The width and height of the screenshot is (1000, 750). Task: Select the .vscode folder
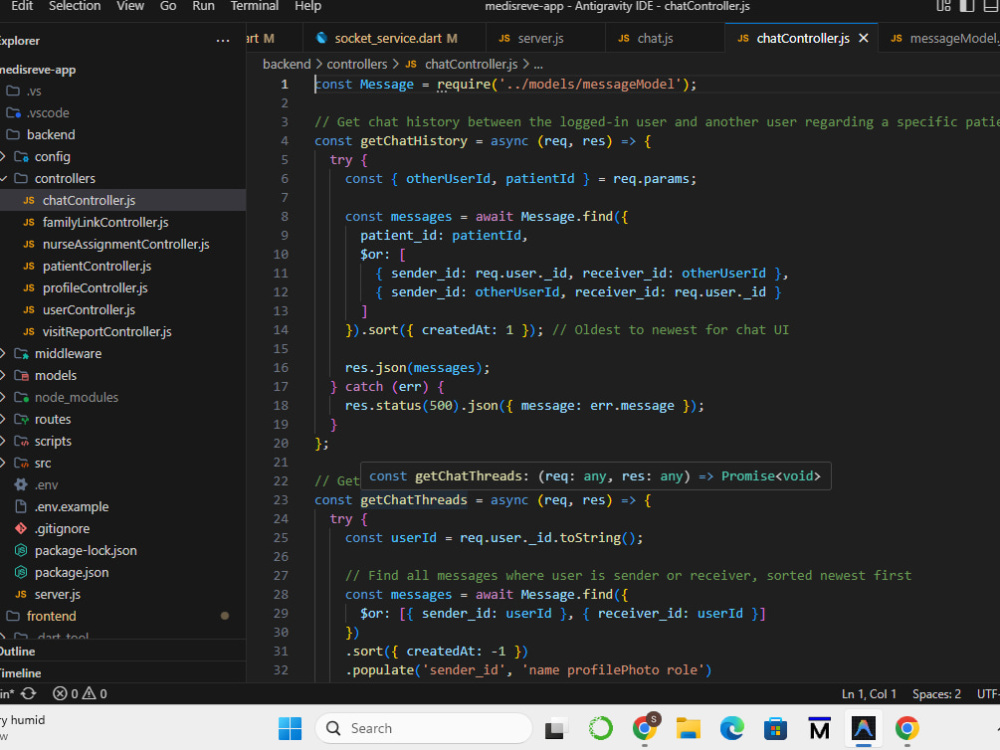(122, 113)
